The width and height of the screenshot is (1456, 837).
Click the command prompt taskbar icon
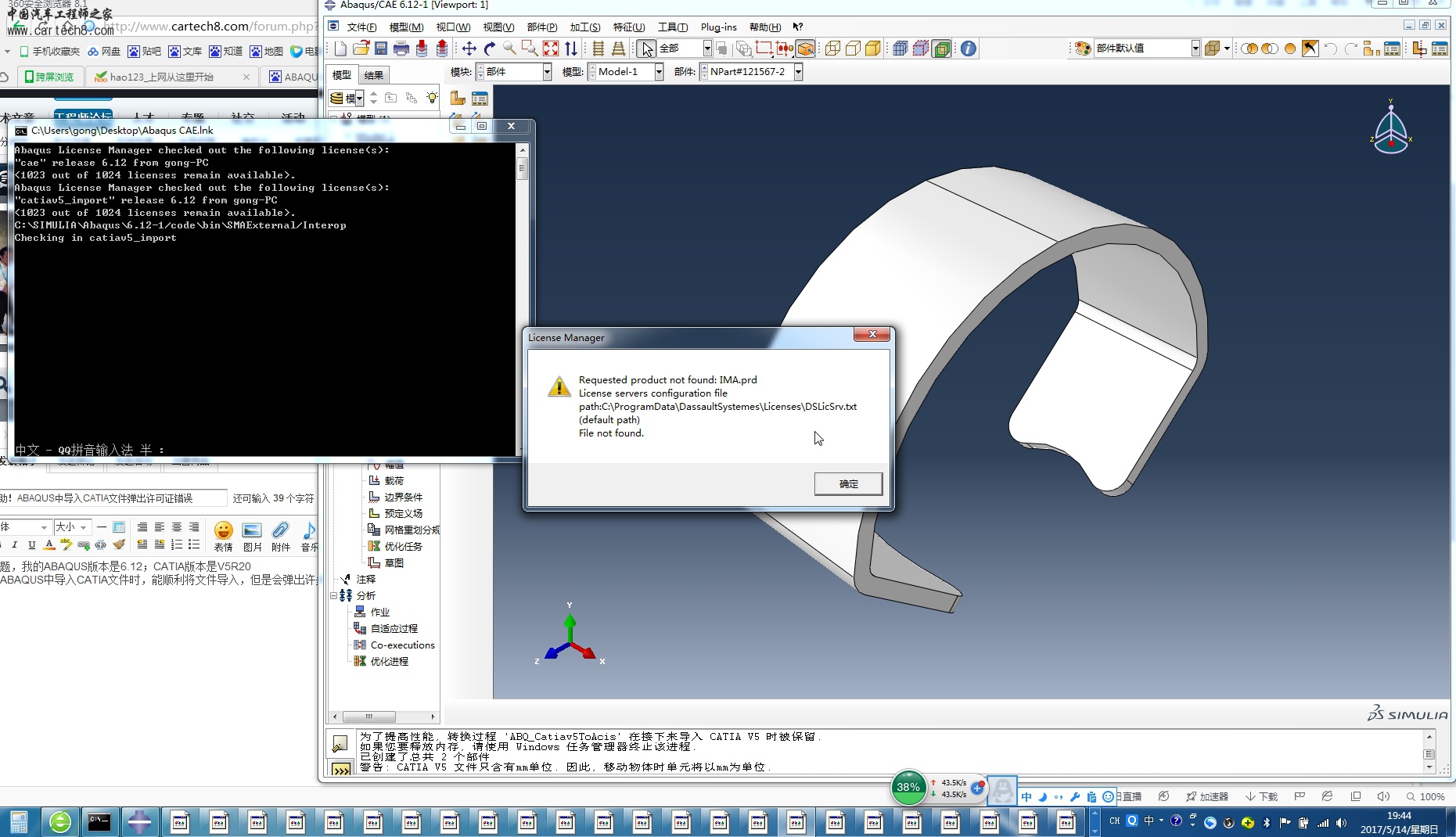tap(99, 822)
